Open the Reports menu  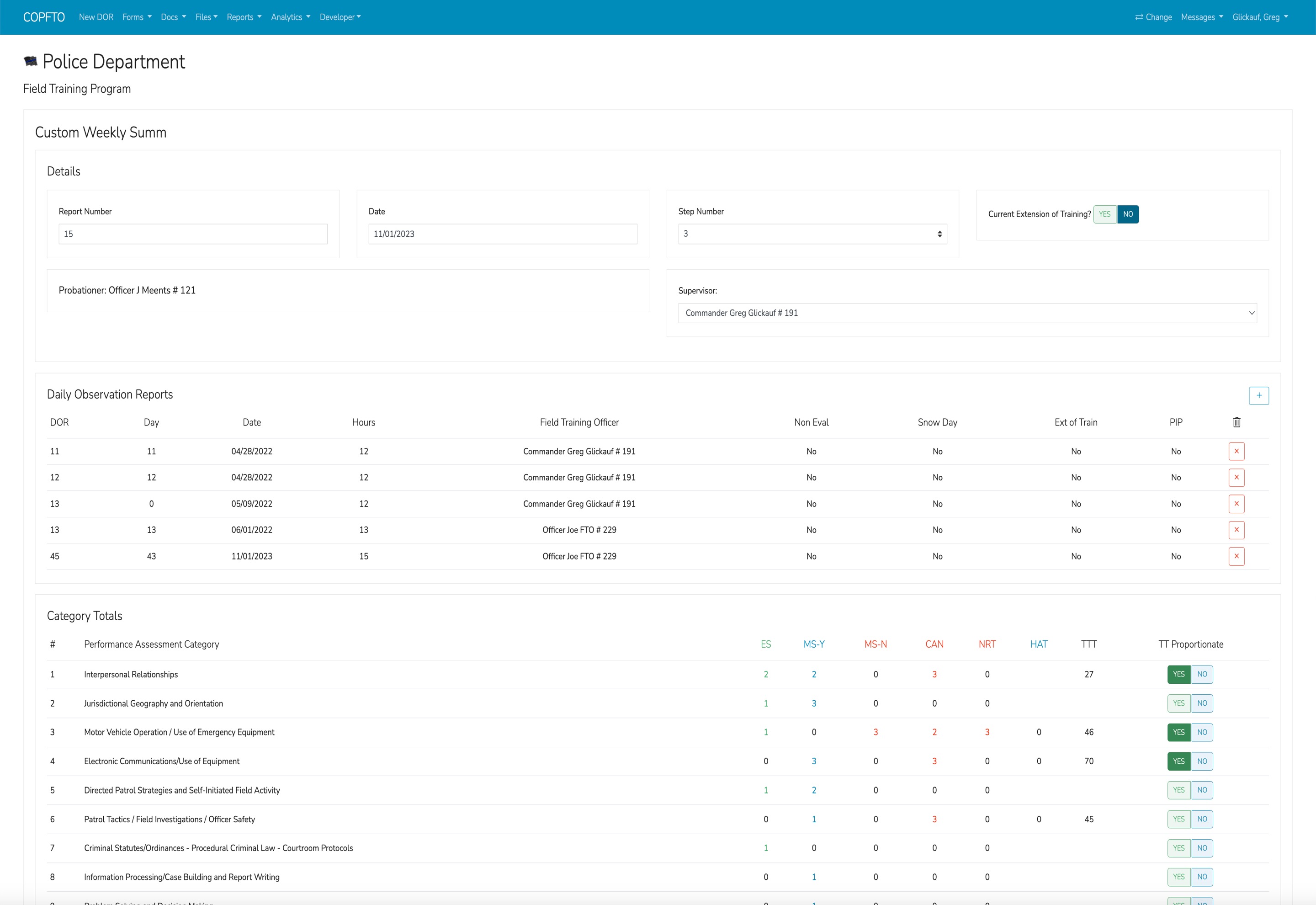tap(244, 17)
